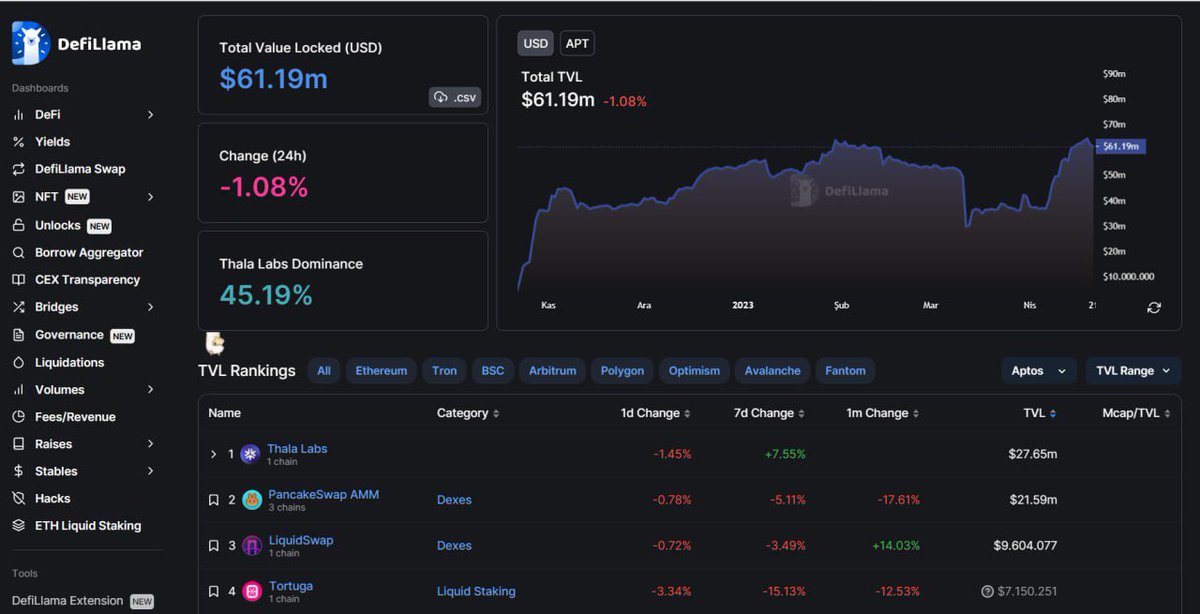This screenshot has width=1200, height=614.
Task: Sort table by Category column
Action: click(468, 413)
